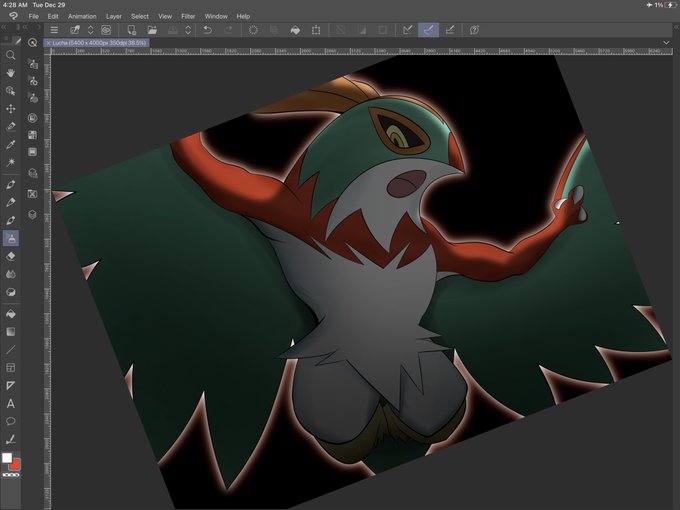Close the Lucha canvas tab
680x510 pixels.
click(x=48, y=43)
